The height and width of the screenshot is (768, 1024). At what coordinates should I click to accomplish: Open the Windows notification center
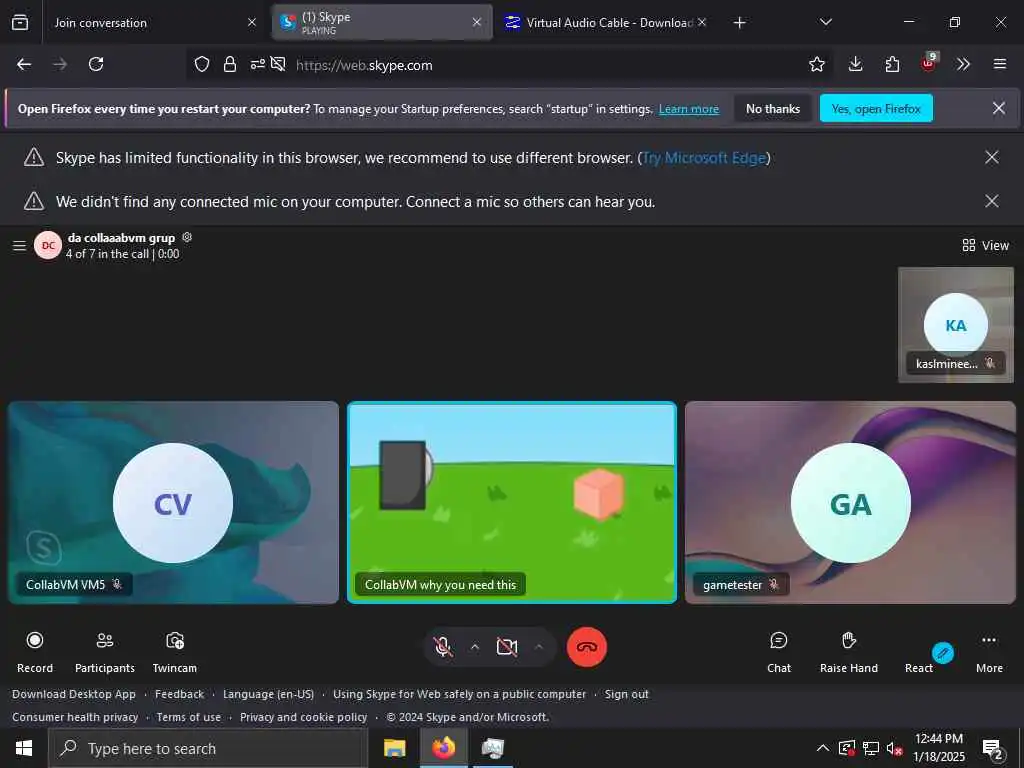[x=993, y=750]
